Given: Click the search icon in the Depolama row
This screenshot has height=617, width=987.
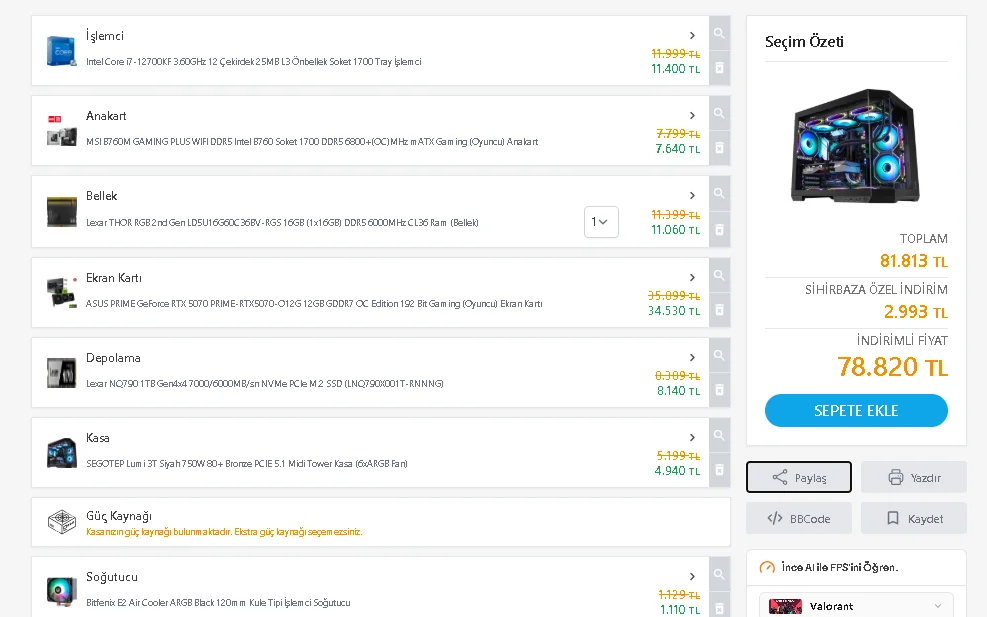Looking at the screenshot, I should 719,355.
